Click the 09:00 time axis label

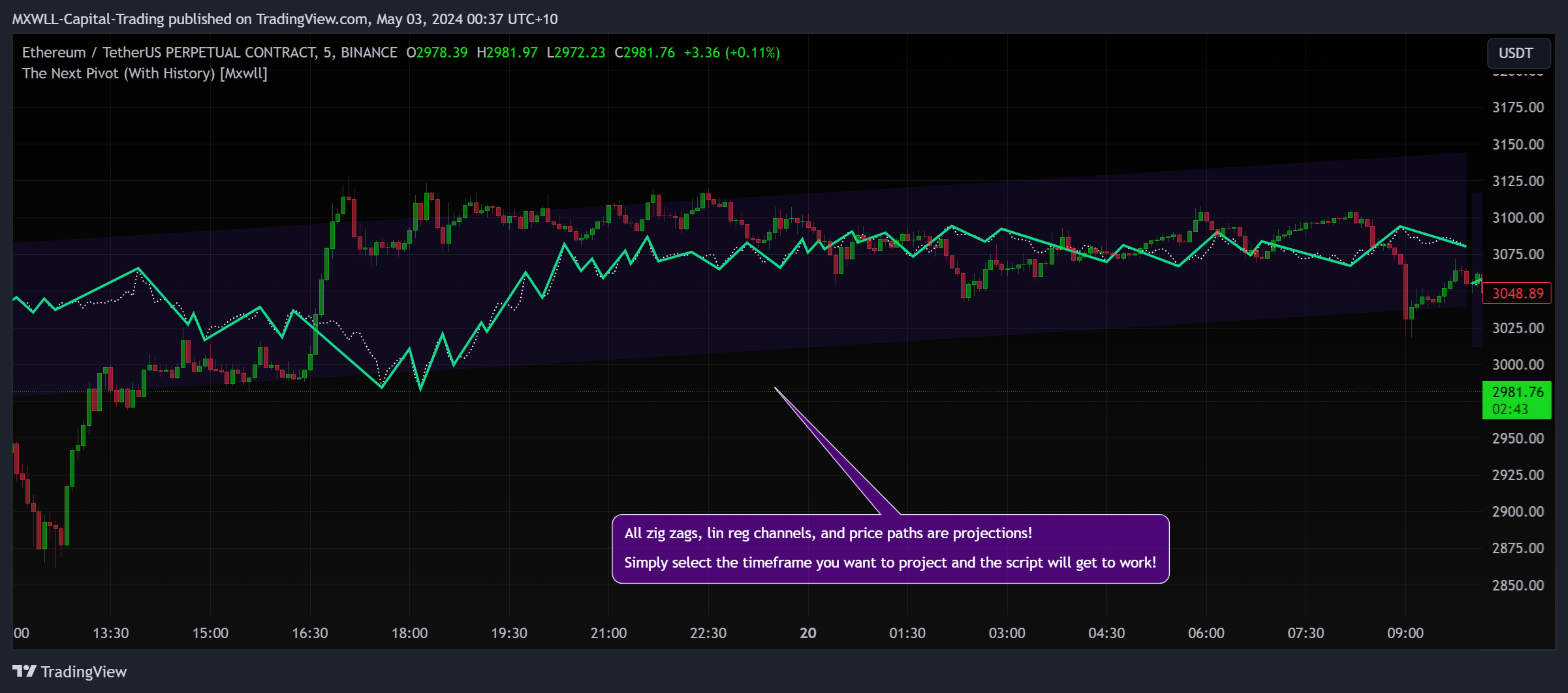click(1405, 633)
